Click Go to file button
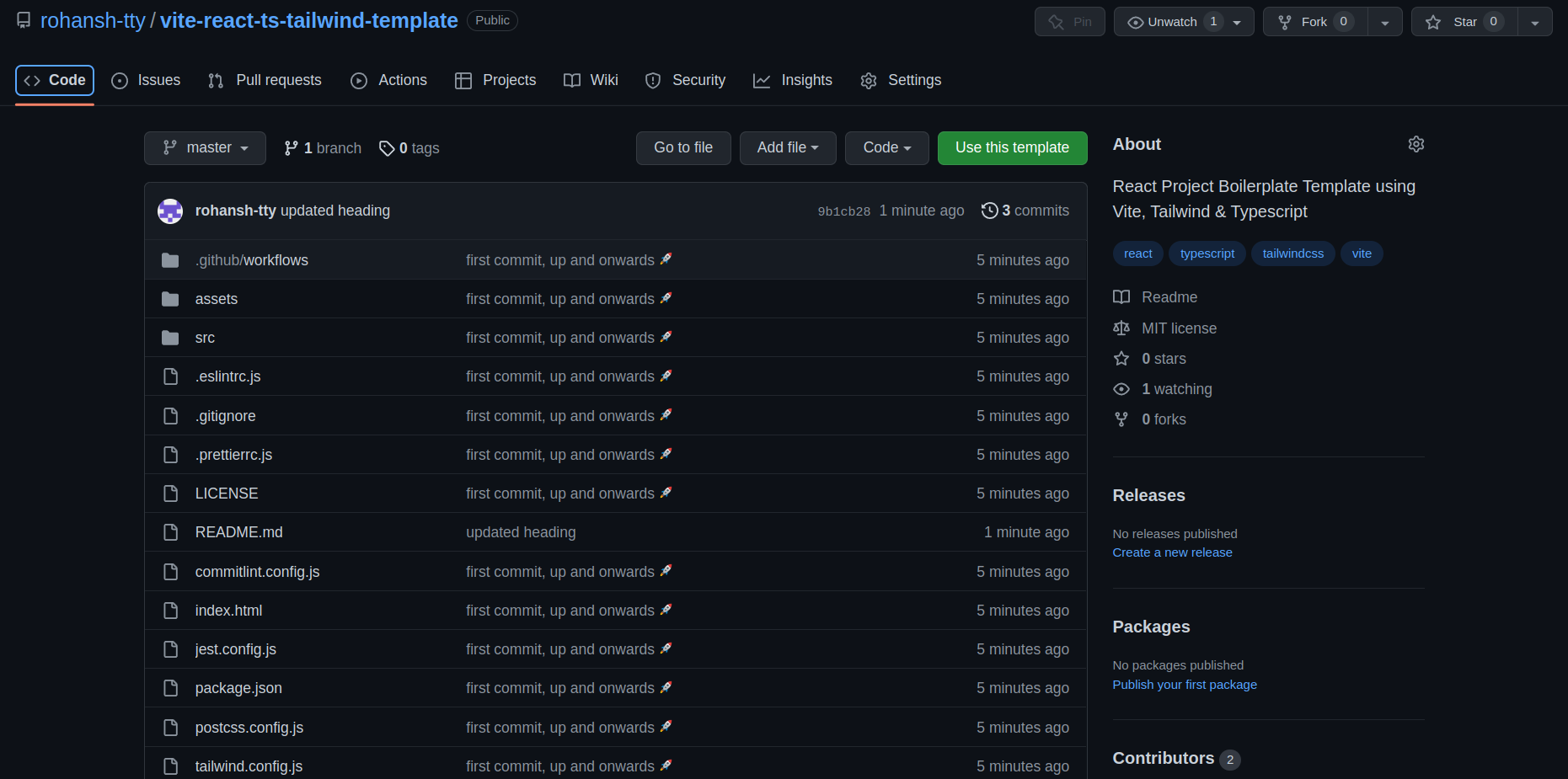 (683, 148)
